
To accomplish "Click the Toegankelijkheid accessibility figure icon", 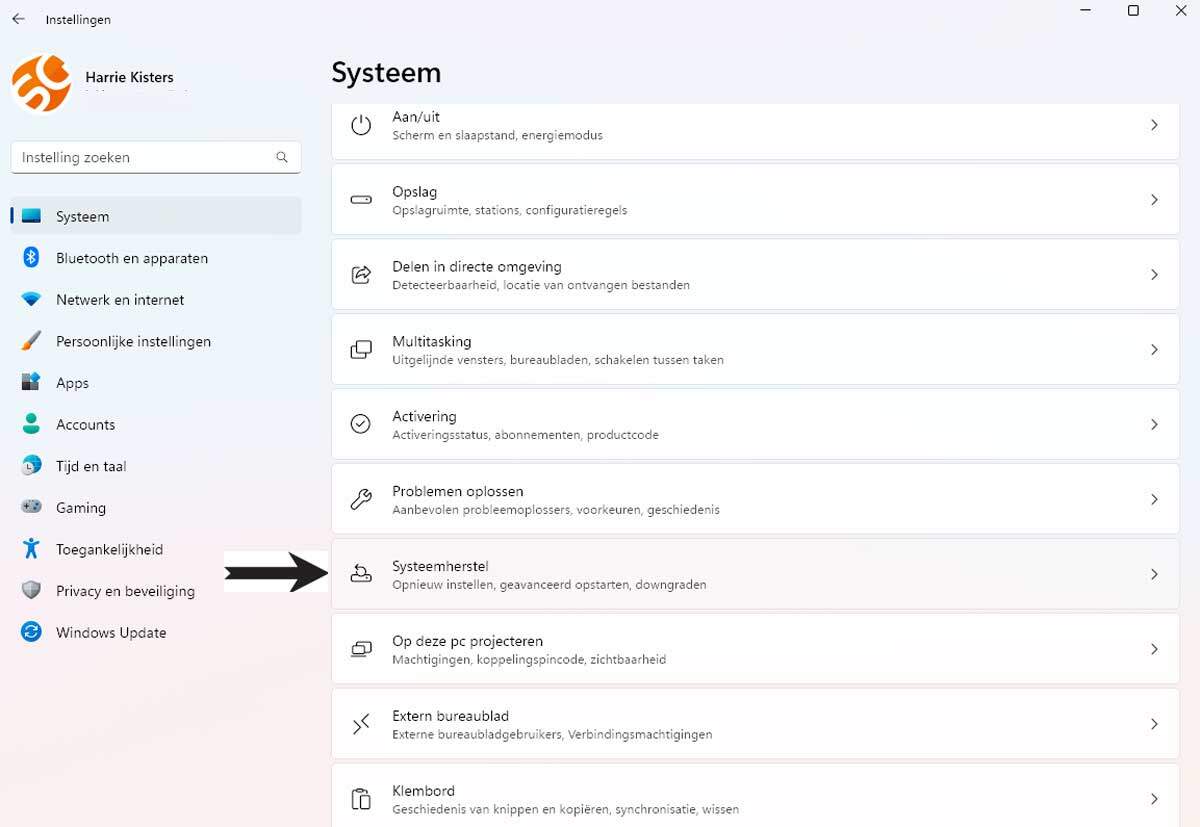I will pyautogui.click(x=31, y=549).
